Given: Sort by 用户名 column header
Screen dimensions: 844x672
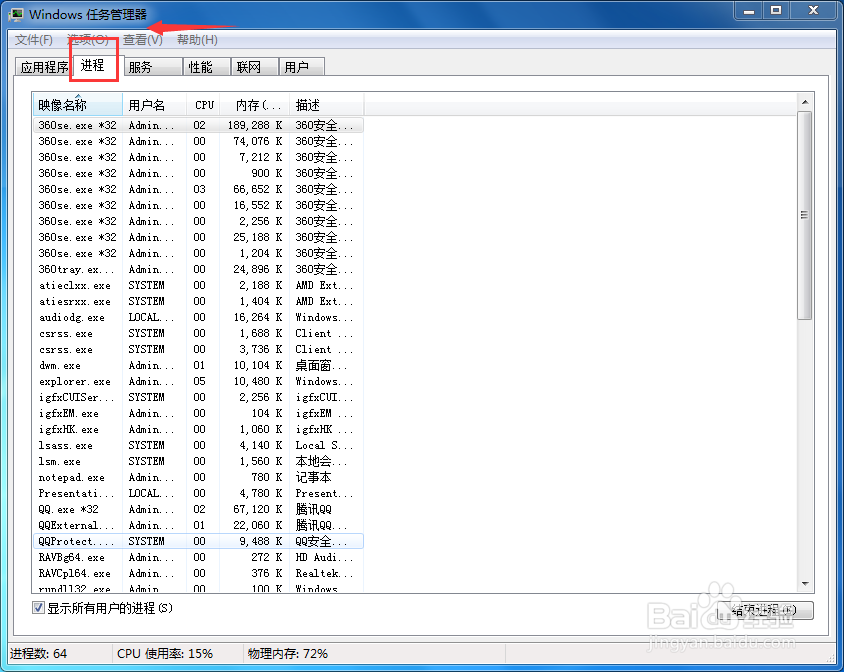Looking at the screenshot, I should [x=154, y=104].
